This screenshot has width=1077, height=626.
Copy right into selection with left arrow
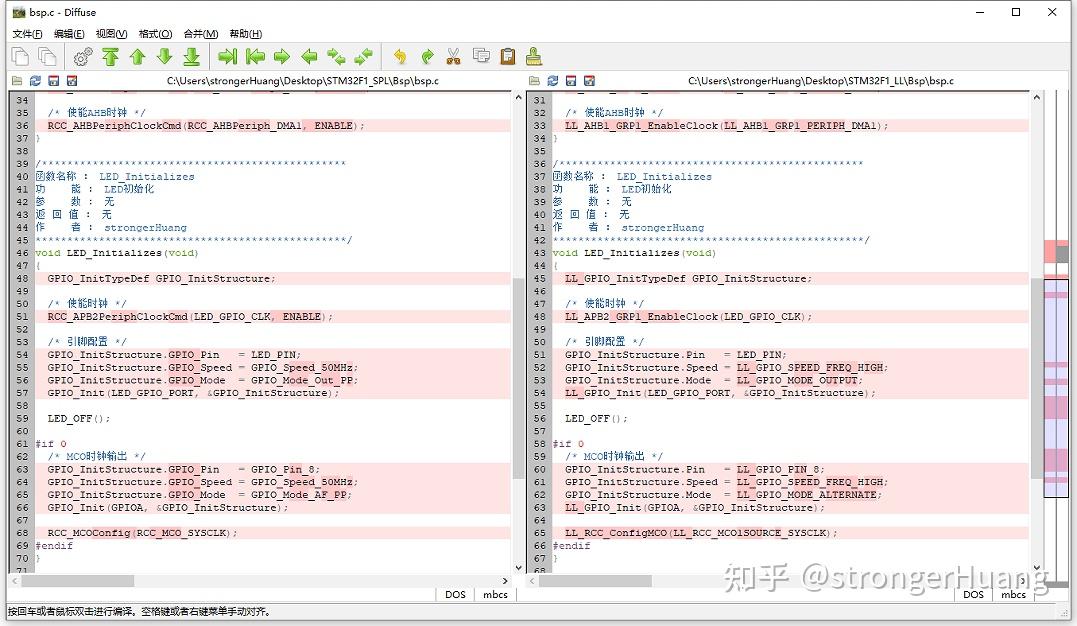pyautogui.click(x=309, y=56)
